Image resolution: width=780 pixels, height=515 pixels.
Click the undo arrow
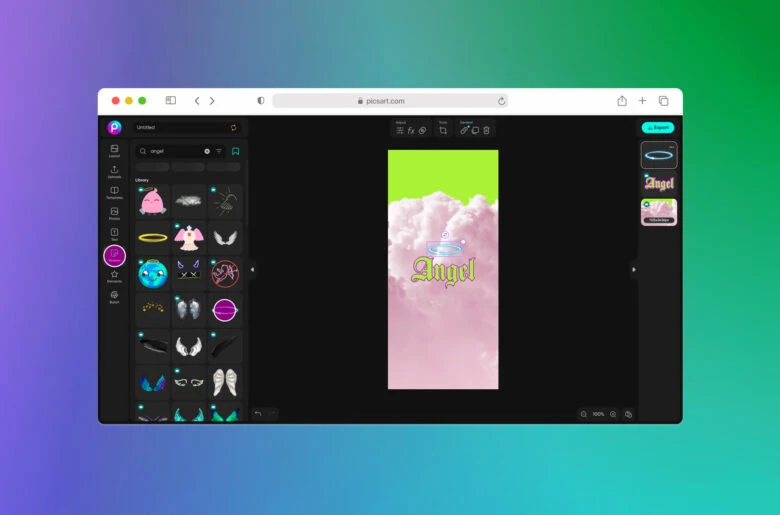[258, 413]
